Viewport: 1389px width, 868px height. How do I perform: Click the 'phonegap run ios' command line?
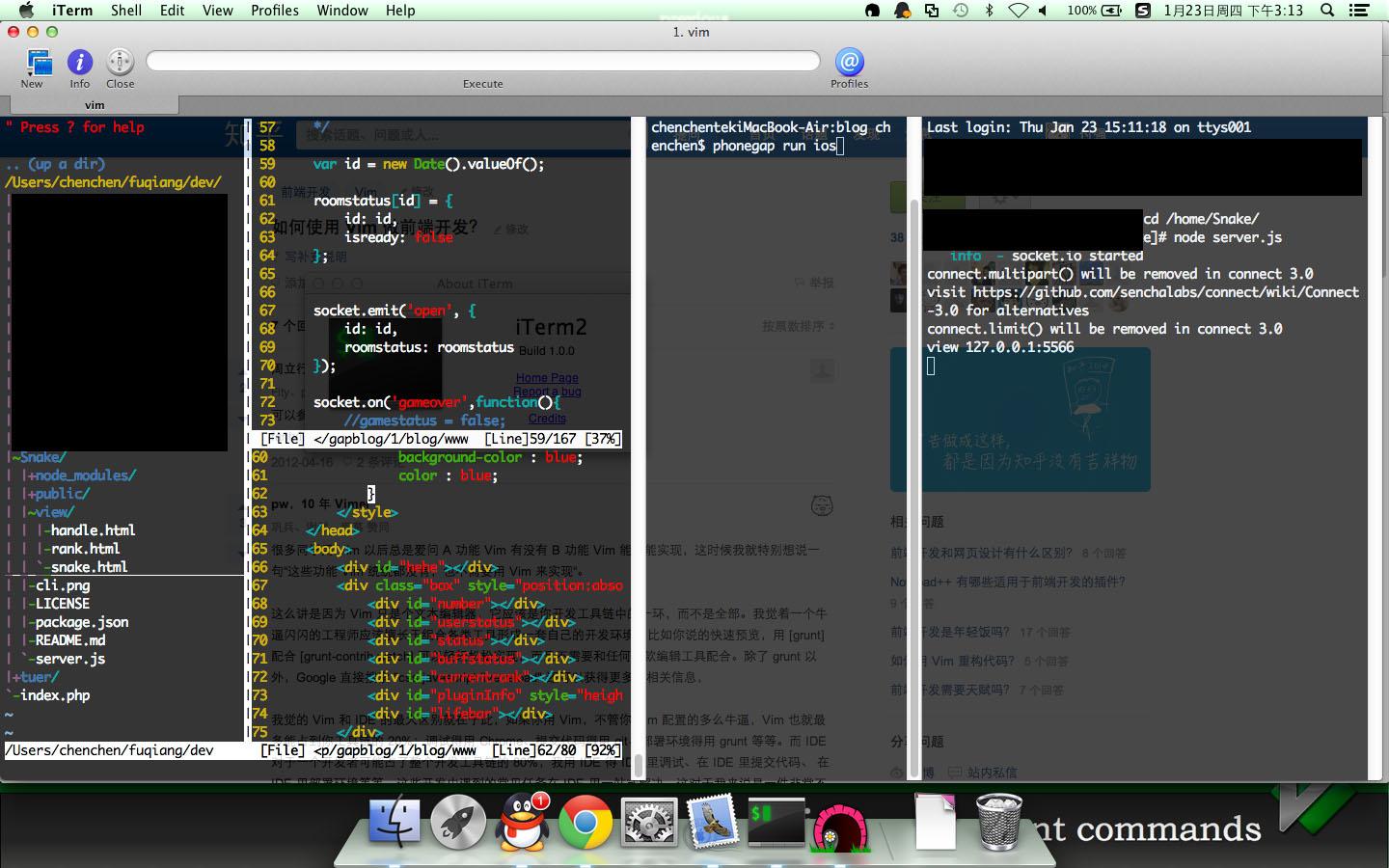[x=774, y=146]
